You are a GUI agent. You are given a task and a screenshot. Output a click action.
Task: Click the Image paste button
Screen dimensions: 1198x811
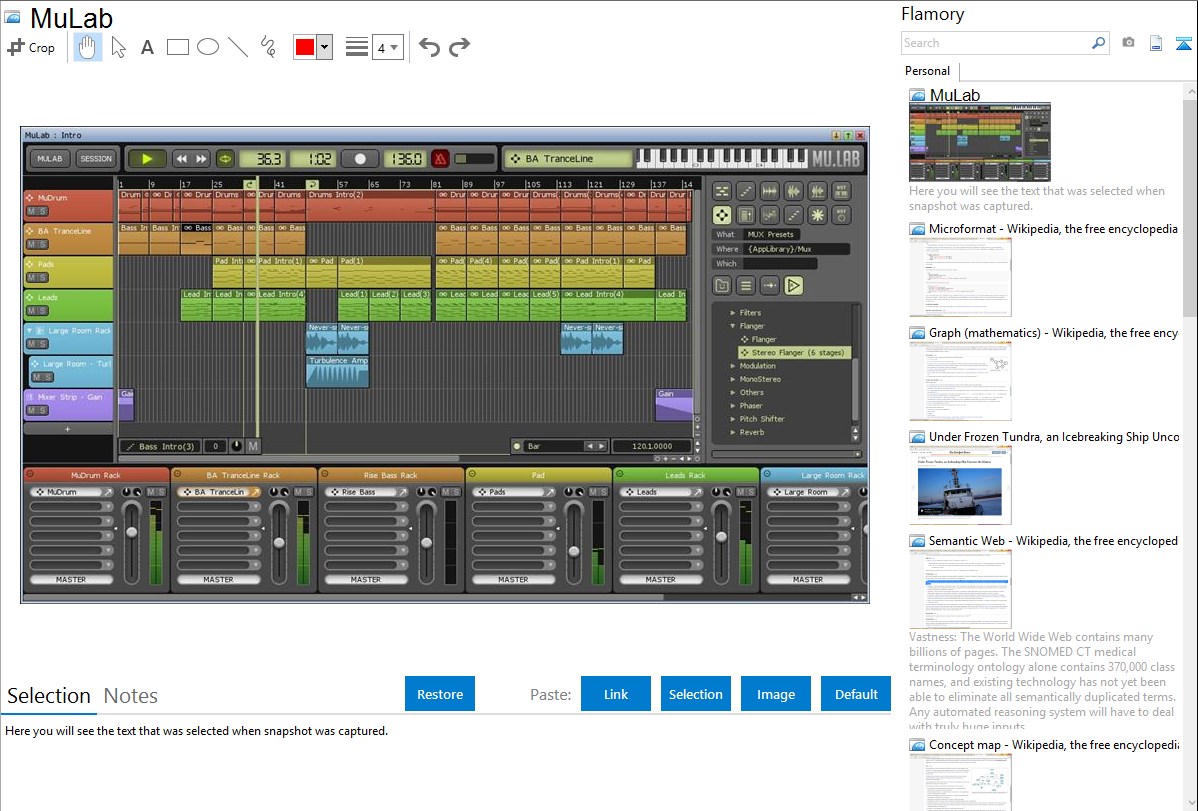point(776,694)
